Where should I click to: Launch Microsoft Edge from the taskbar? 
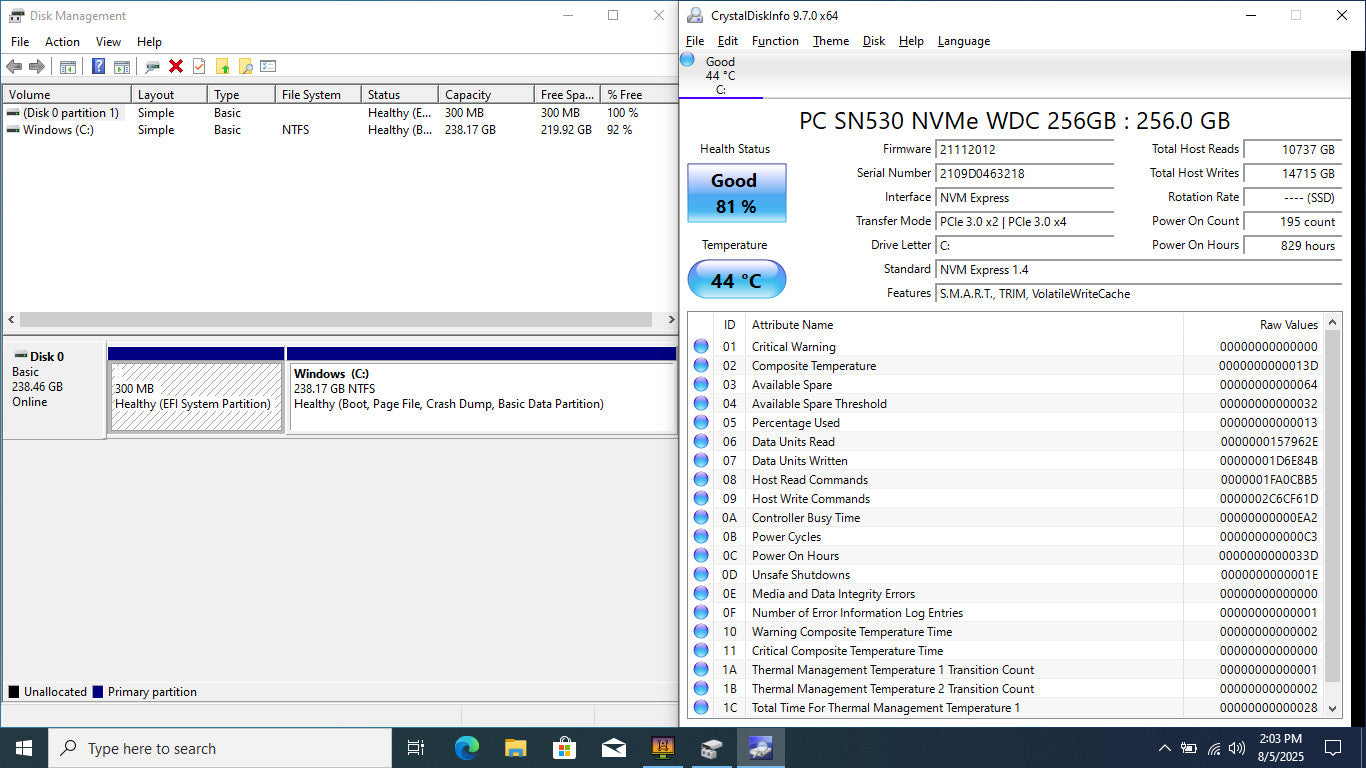pos(467,748)
